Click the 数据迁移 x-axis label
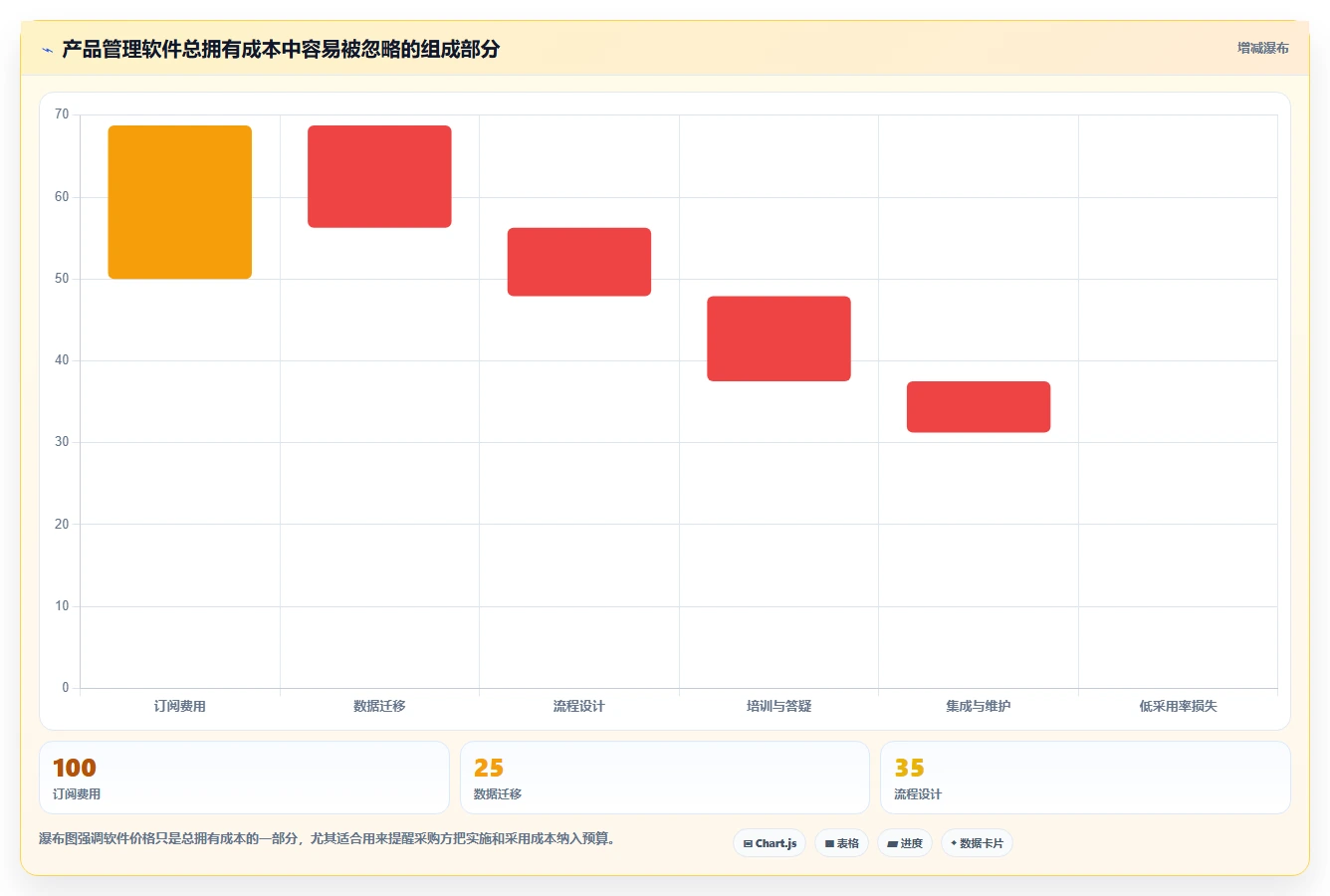The width and height of the screenshot is (1330, 896). pos(379,706)
